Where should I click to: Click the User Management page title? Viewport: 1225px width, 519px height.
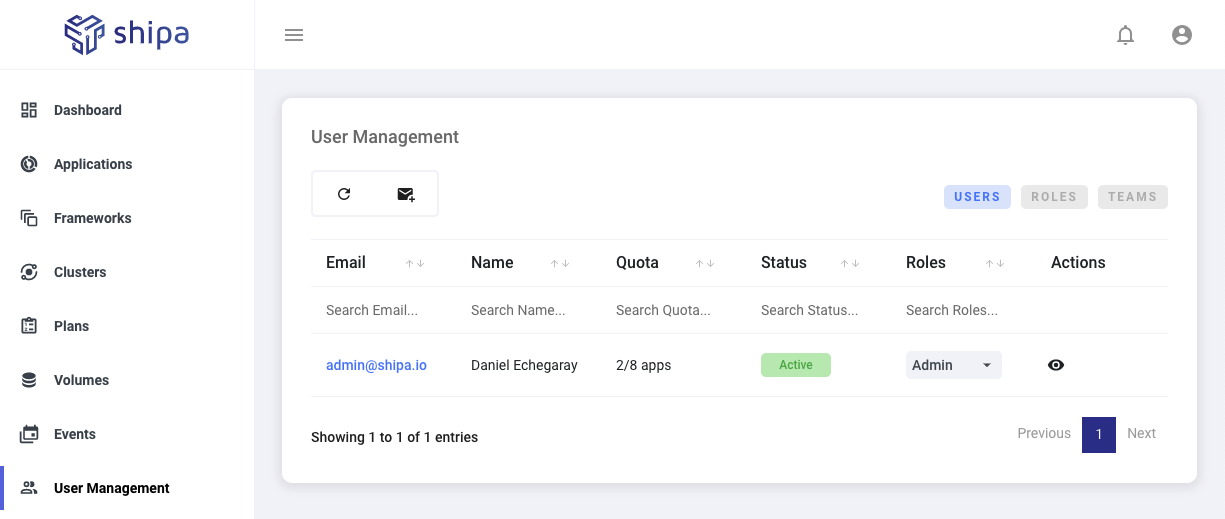click(x=385, y=137)
